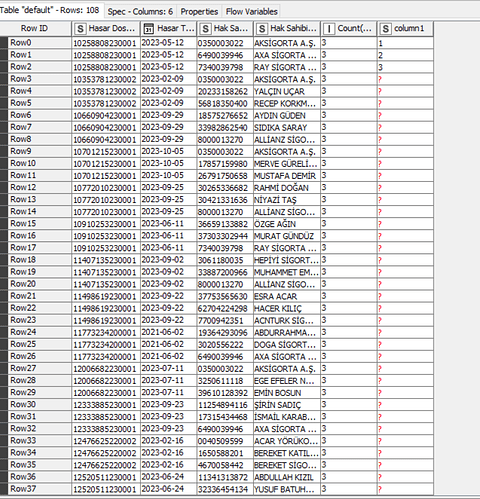Click EMİN BOSUN name cell
The height and width of the screenshot is (499, 480).
[287, 393]
